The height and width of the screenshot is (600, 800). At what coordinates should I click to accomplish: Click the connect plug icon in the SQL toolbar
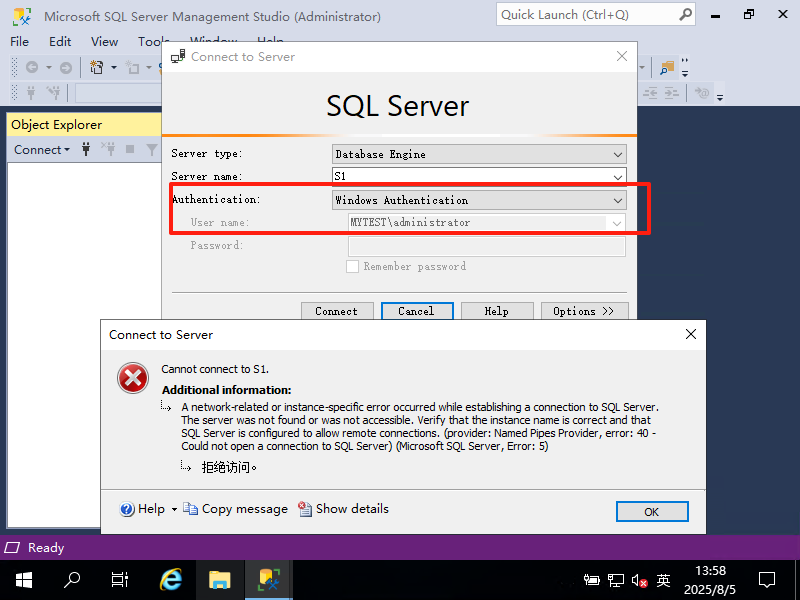click(31, 93)
